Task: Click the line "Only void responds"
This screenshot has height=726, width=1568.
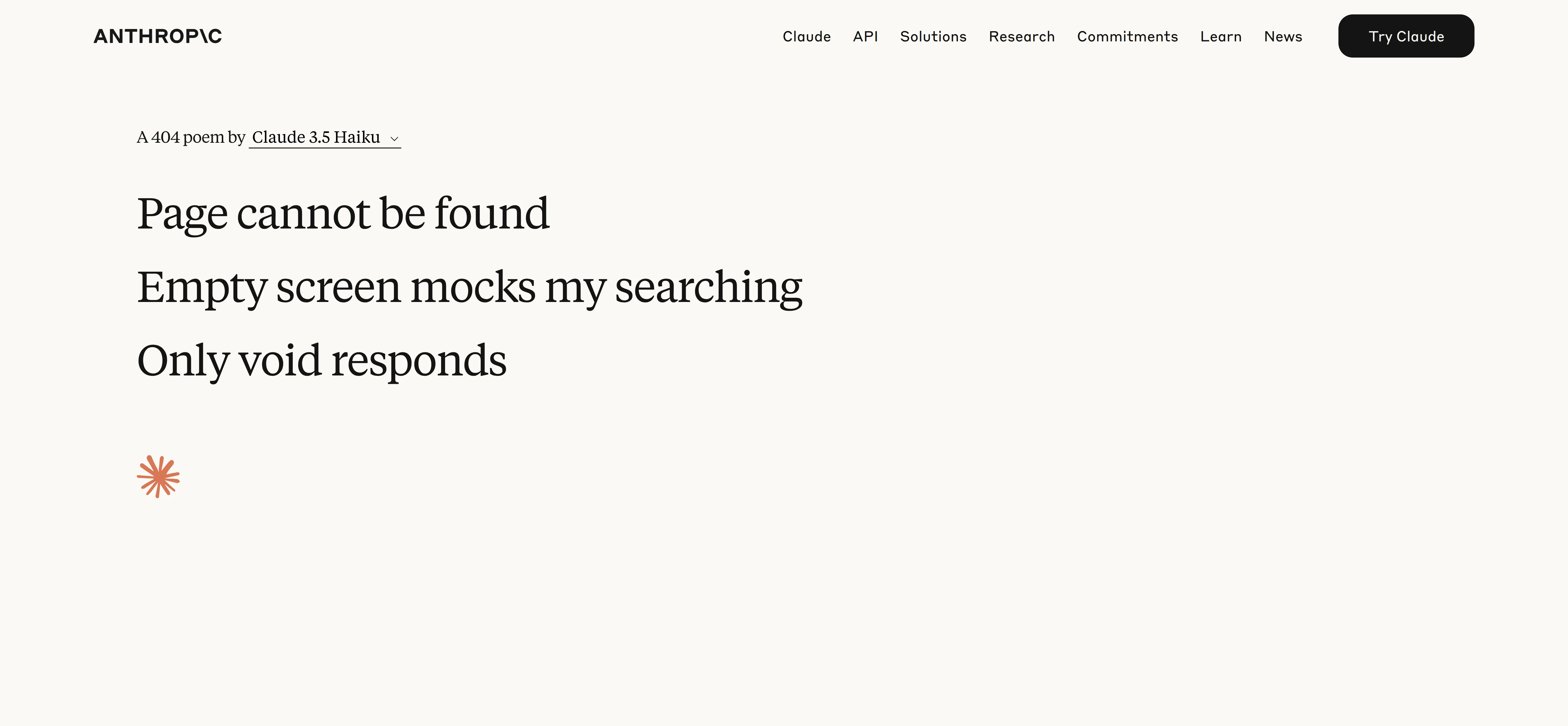Action: (321, 360)
